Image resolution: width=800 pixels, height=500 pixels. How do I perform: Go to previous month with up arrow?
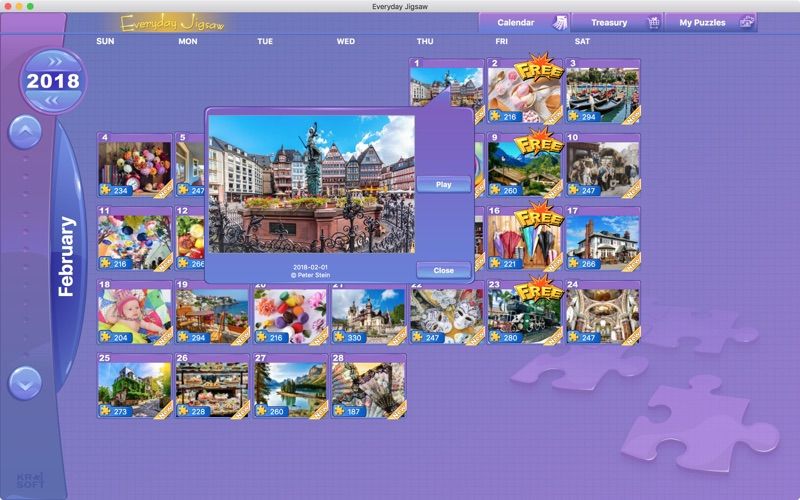point(25,132)
